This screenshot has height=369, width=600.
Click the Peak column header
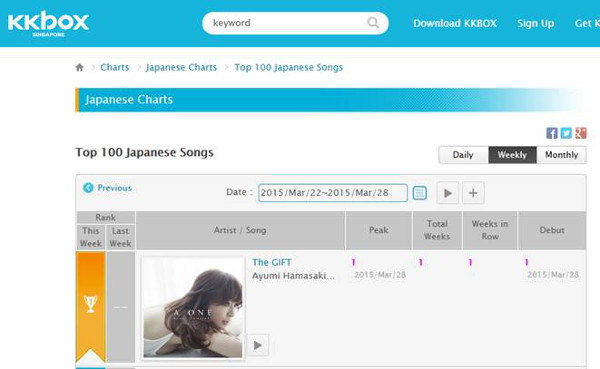coord(378,230)
